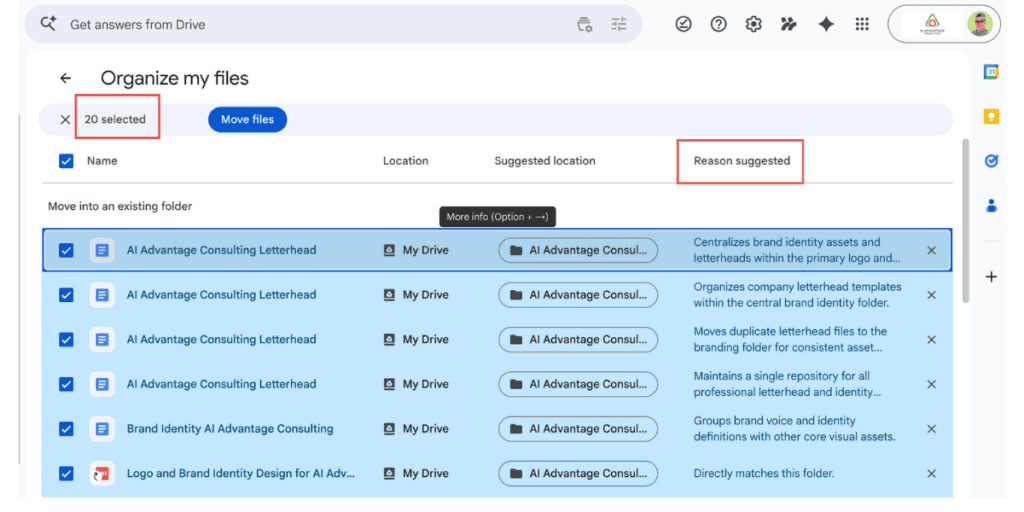Image resolution: width=1024 pixels, height=512 pixels.
Task: Dismiss suggestion with reason Organizes company letterhead templates
Action: pos(931,295)
